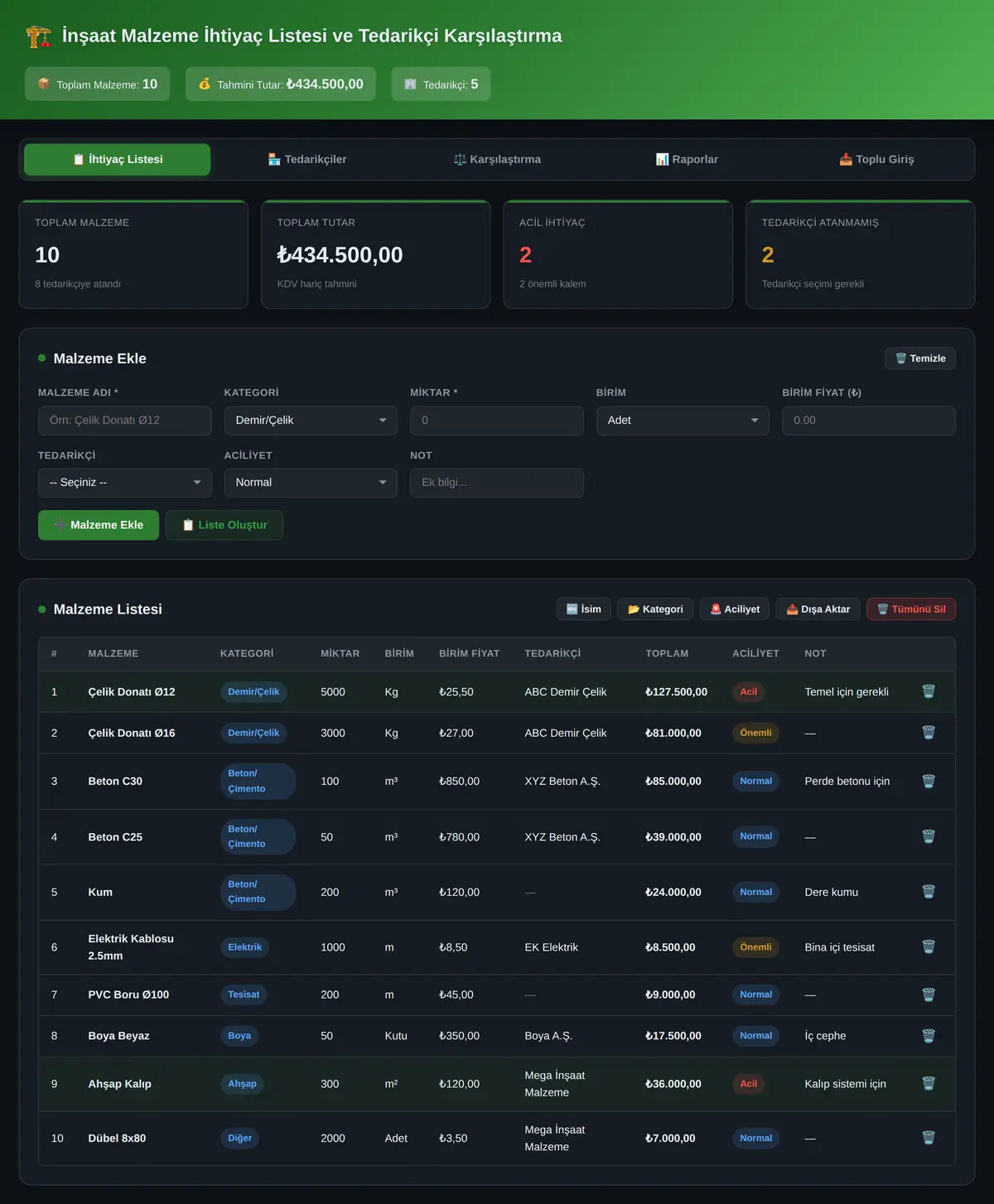Go to the Karşılaştırma tab

tap(497, 159)
